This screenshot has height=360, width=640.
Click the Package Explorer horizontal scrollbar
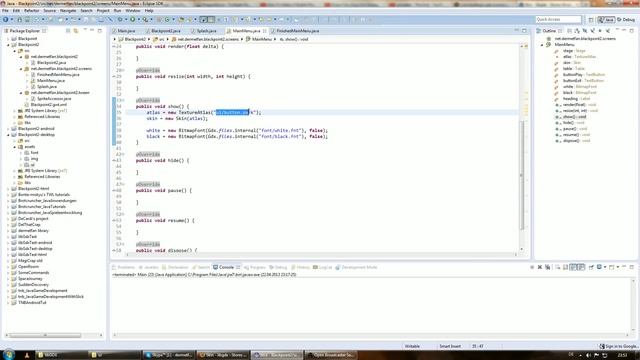(45, 336)
